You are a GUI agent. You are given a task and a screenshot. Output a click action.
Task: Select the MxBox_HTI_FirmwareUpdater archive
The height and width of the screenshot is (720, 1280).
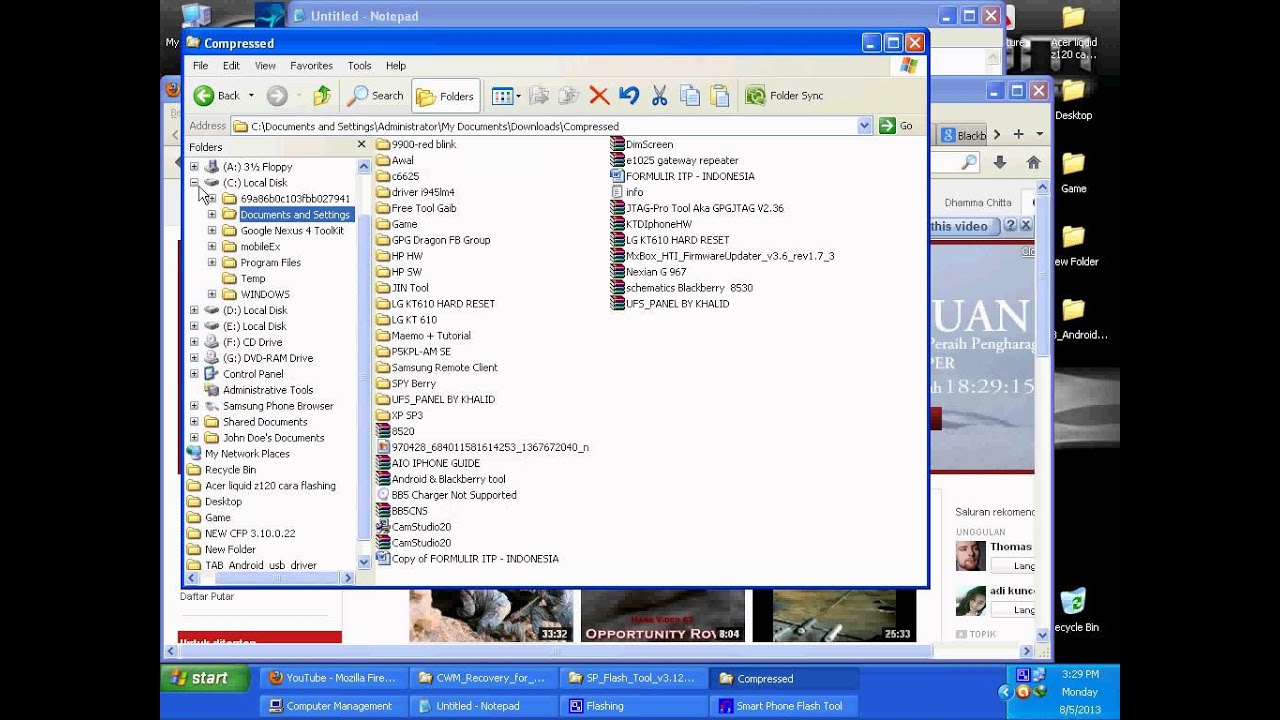coord(722,256)
